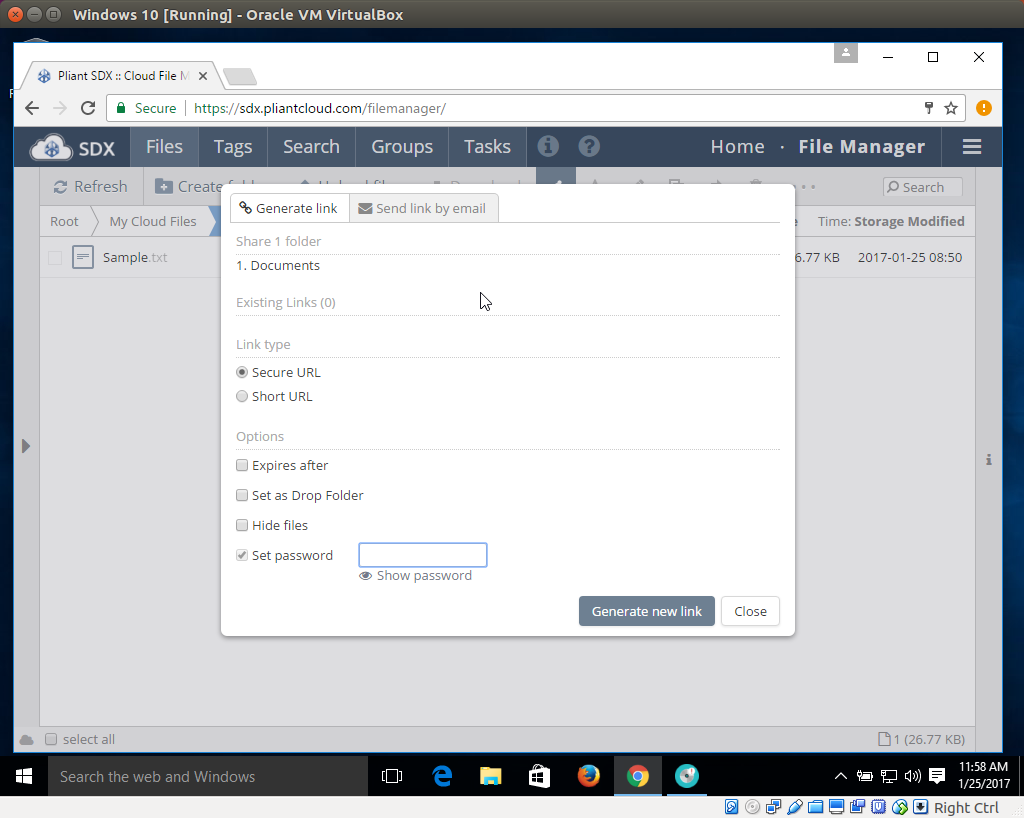Launch Firefox from taskbar
This screenshot has height=818, width=1024.
coord(588,776)
